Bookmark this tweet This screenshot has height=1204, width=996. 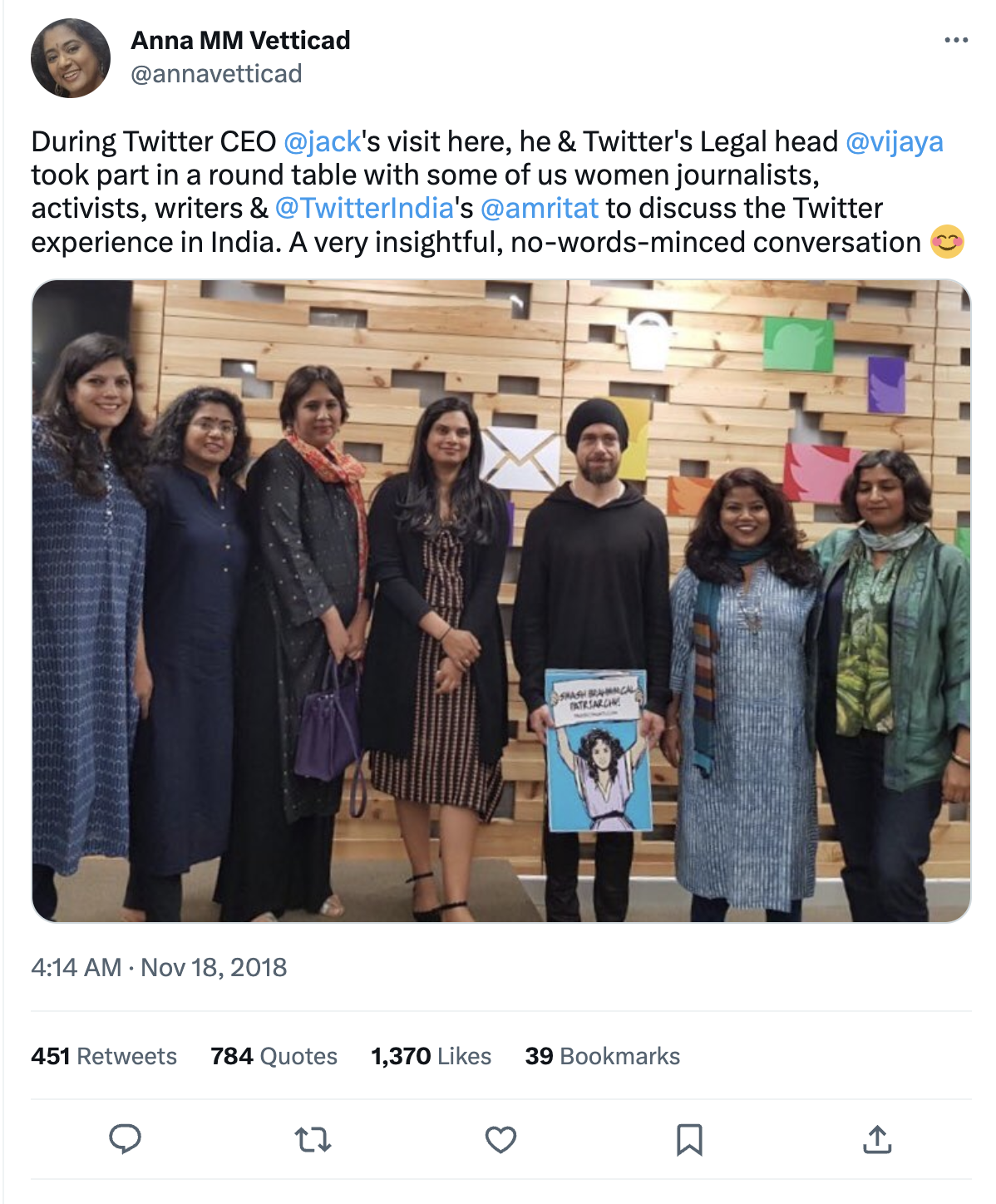(x=689, y=1139)
